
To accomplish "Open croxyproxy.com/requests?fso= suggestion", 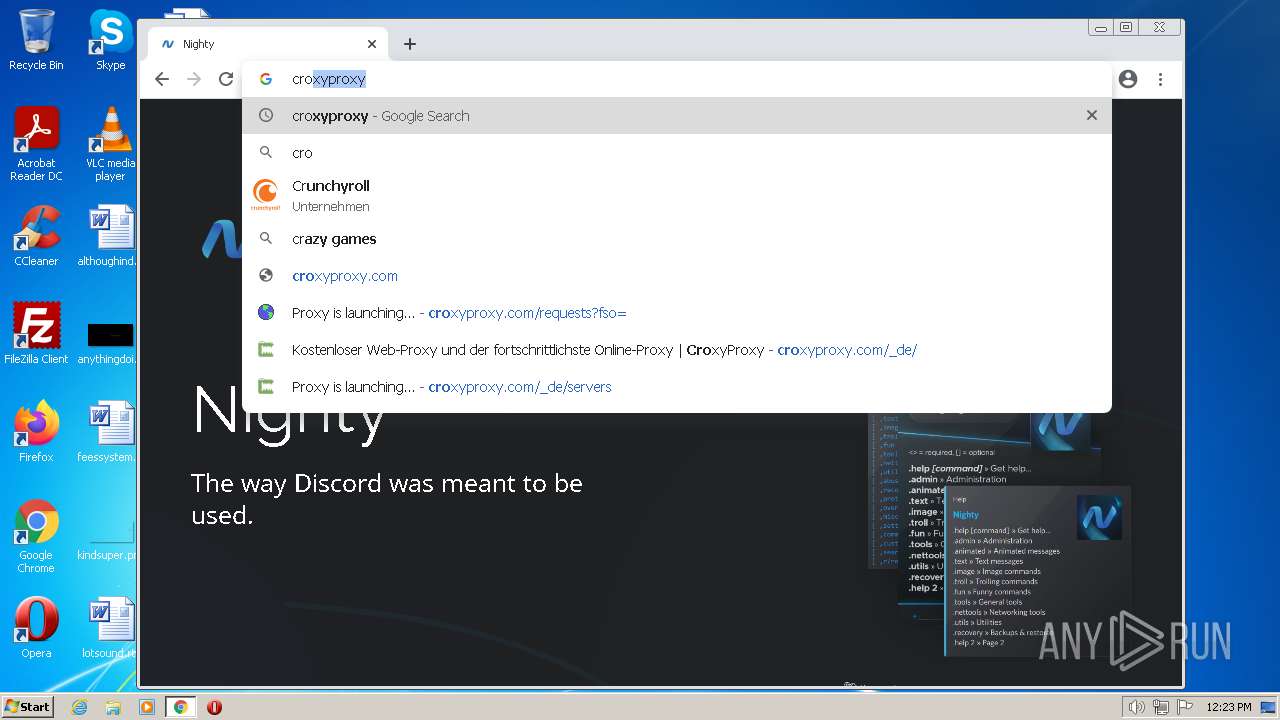I will point(677,313).
